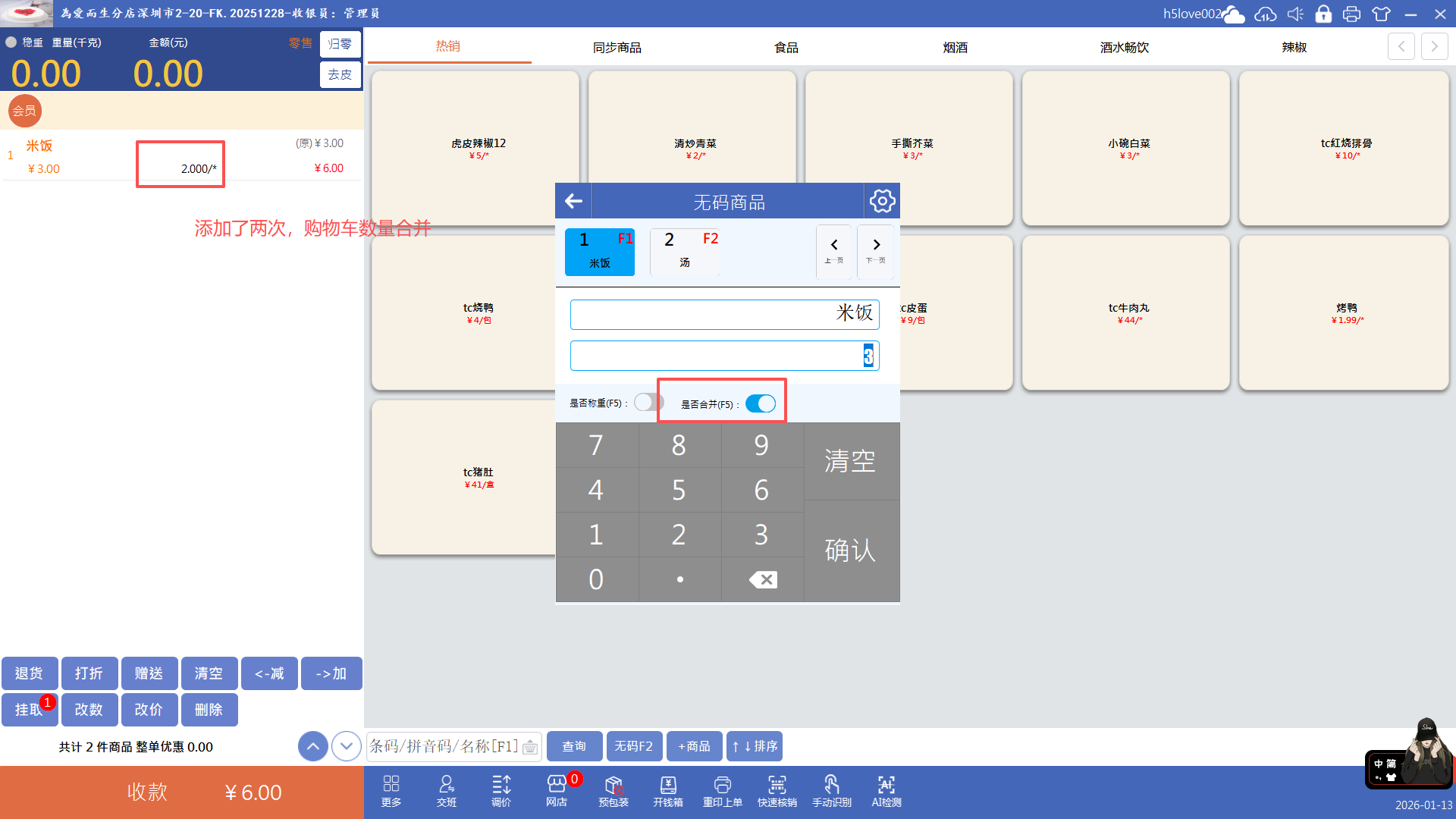Click the lock screen icon in title bar
The width and height of the screenshot is (1456, 819).
click(1323, 14)
